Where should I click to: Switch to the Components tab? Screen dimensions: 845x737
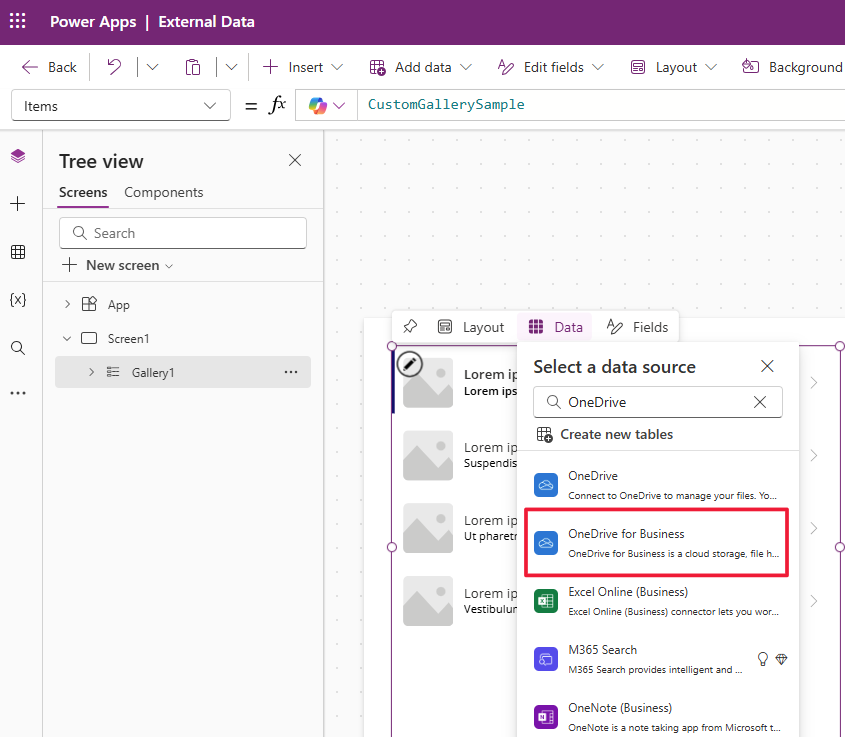pyautogui.click(x=165, y=192)
